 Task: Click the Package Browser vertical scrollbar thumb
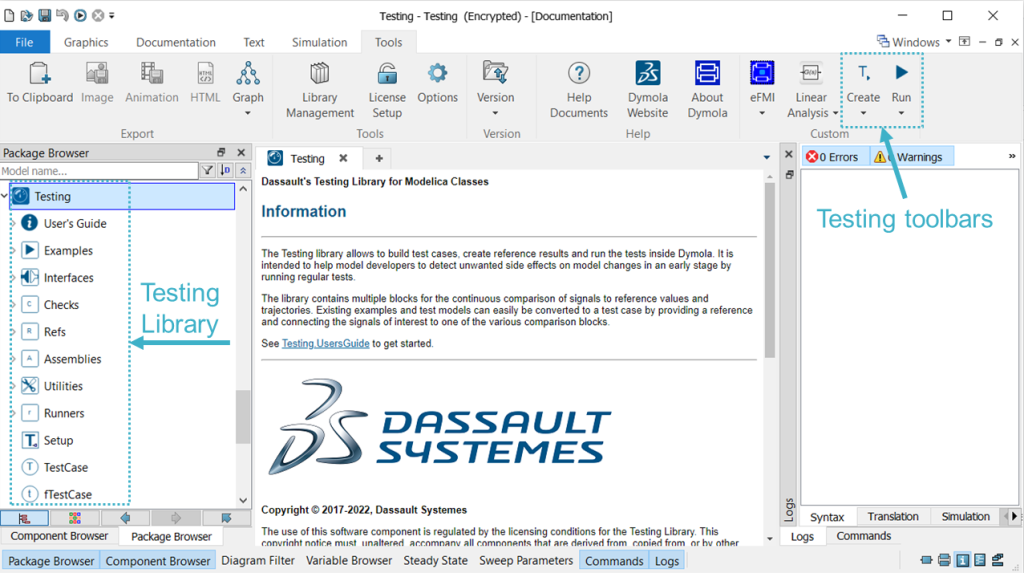[243, 417]
